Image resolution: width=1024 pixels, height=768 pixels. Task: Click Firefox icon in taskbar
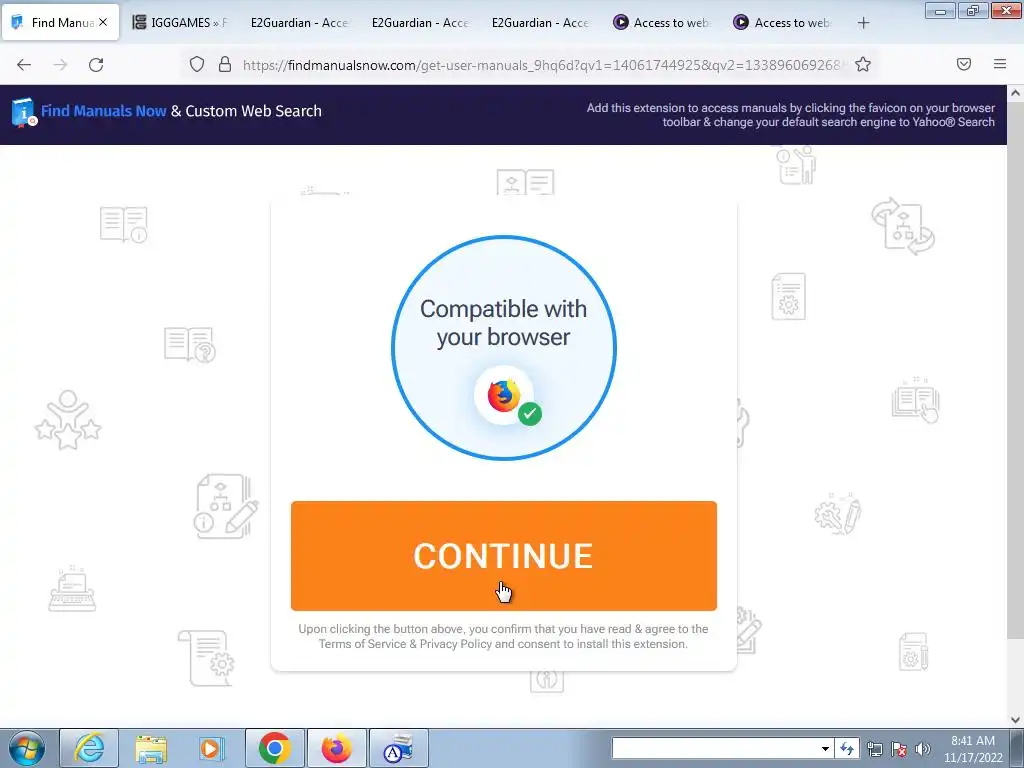pyautogui.click(x=336, y=748)
